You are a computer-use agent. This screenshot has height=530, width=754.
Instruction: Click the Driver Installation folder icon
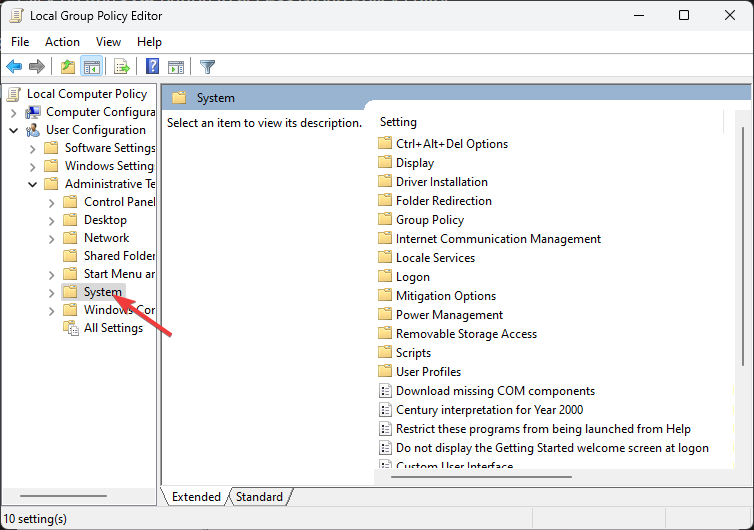tap(385, 181)
